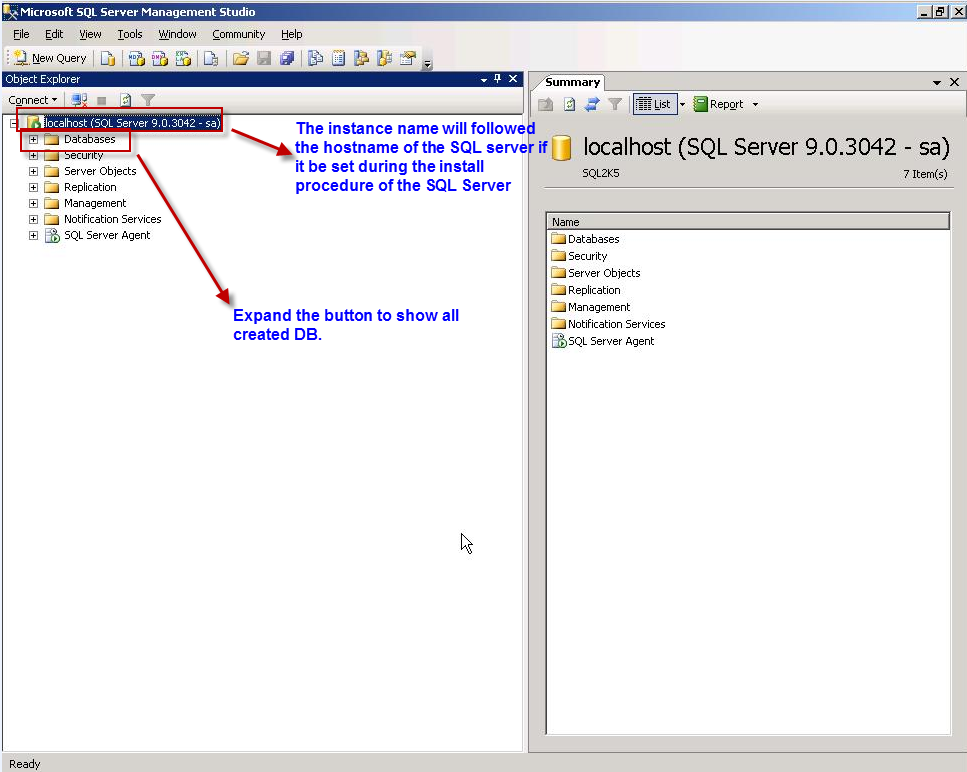The height and width of the screenshot is (772, 967).
Task: Expand the Security node in Object Explorer
Action: [33, 155]
